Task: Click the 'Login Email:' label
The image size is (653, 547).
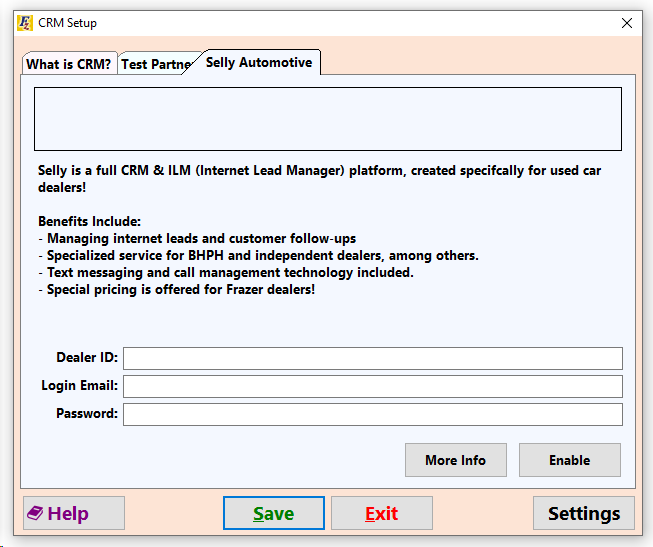Action: [80, 385]
